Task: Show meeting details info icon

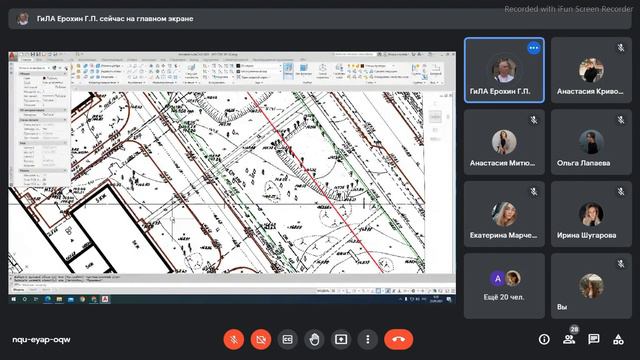Action: click(x=544, y=339)
